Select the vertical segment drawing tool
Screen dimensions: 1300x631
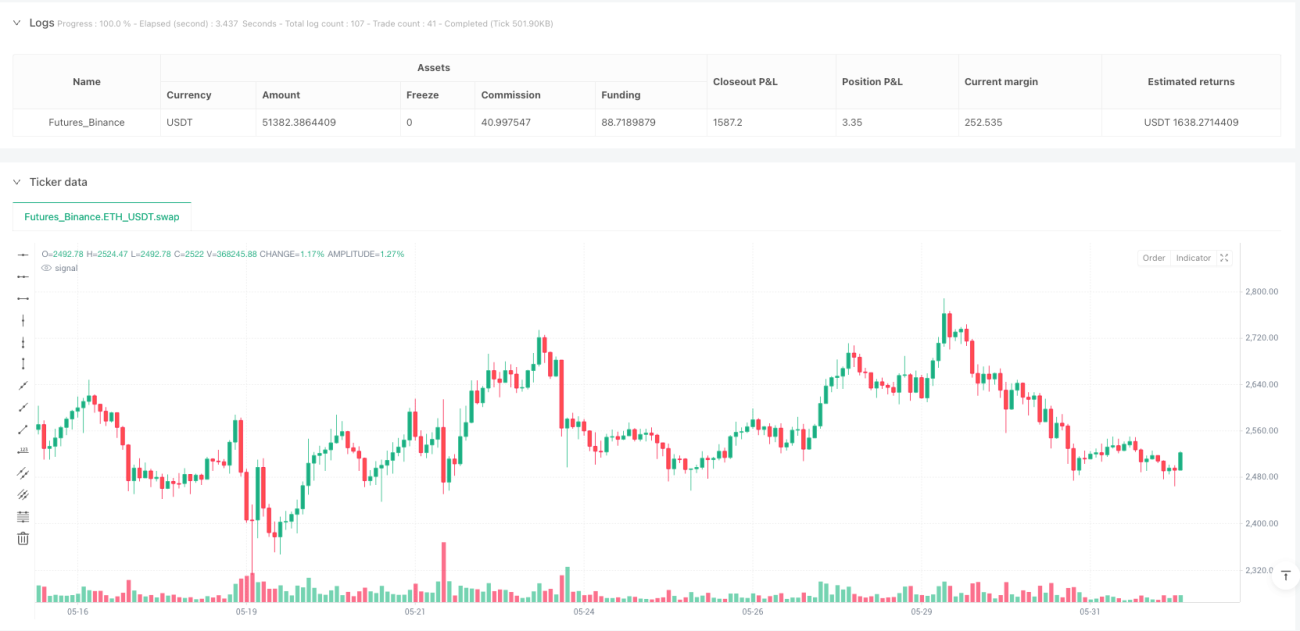click(x=23, y=364)
